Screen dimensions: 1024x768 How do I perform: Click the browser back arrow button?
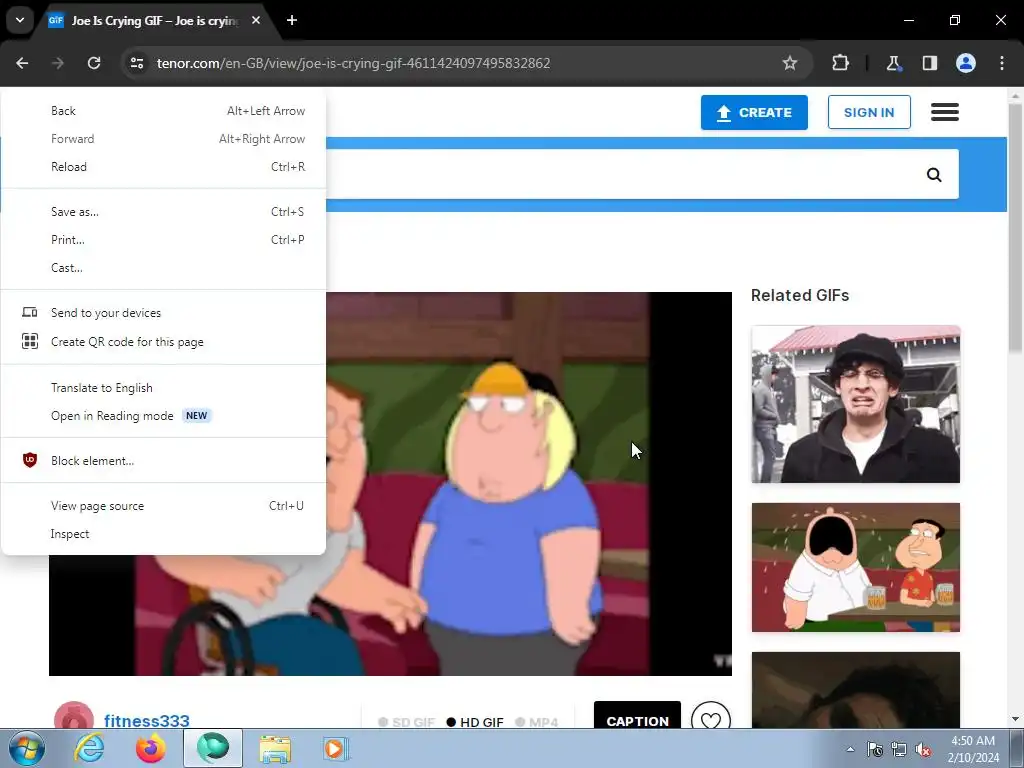22,63
